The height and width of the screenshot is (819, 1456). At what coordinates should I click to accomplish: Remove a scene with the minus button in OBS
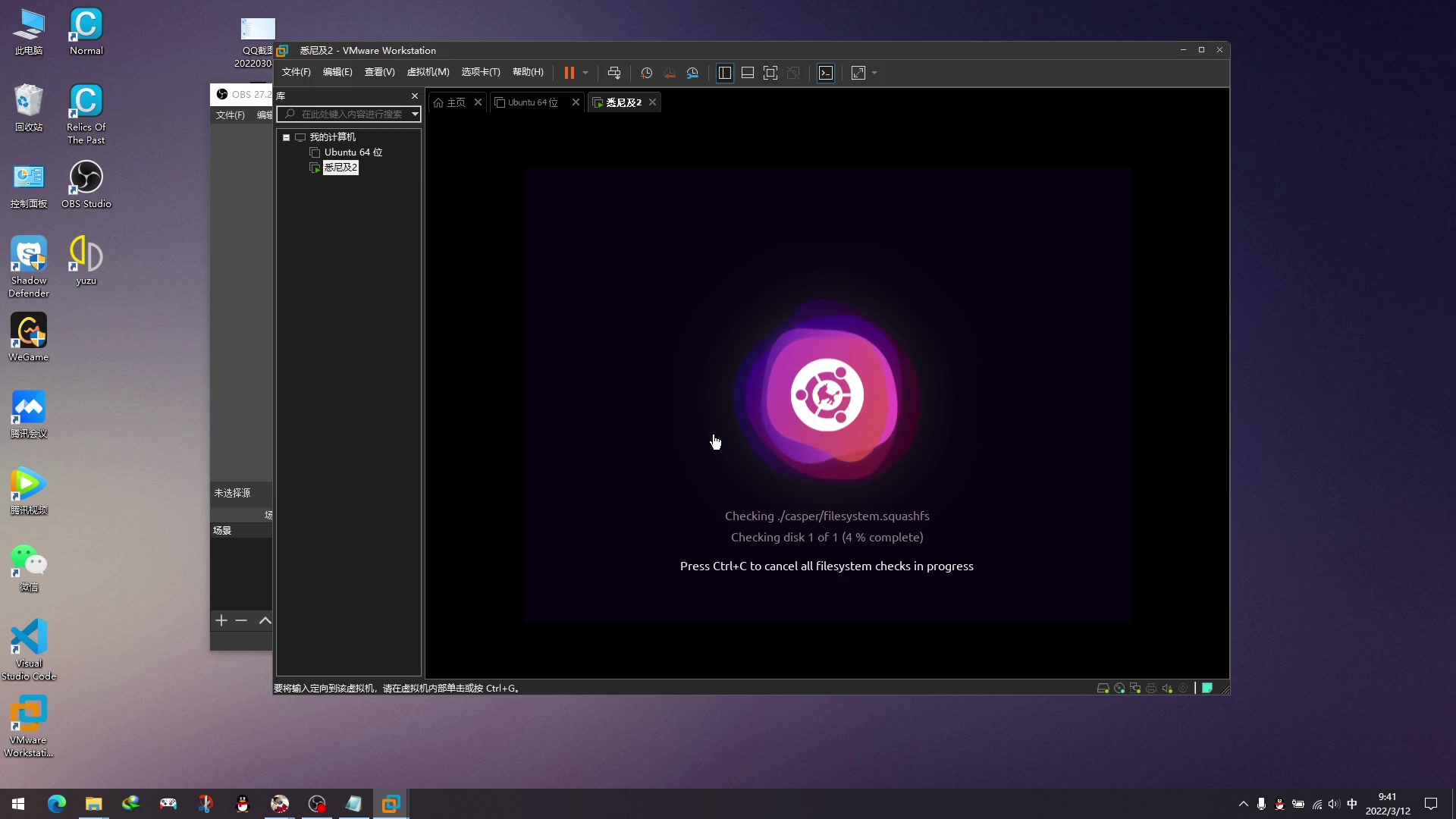pos(241,621)
